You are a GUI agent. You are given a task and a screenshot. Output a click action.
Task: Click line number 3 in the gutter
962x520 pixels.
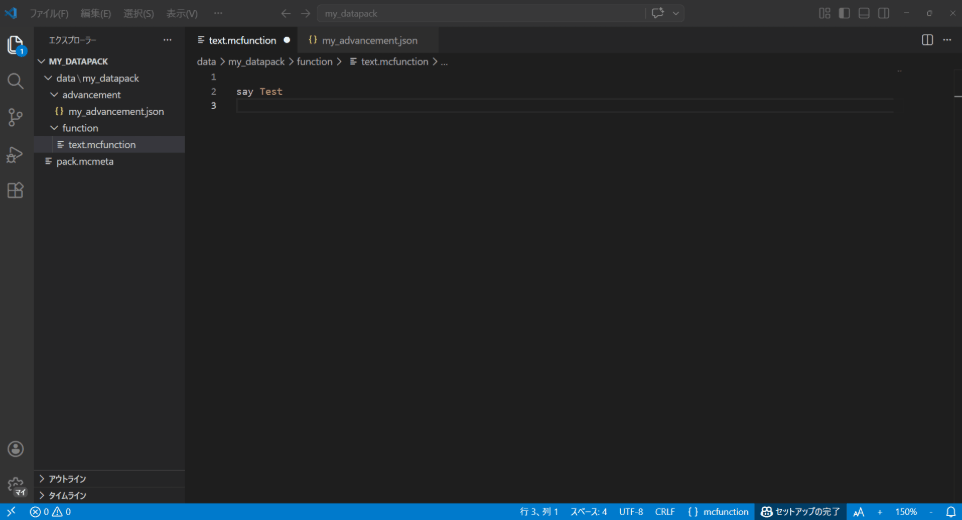tap(214, 105)
